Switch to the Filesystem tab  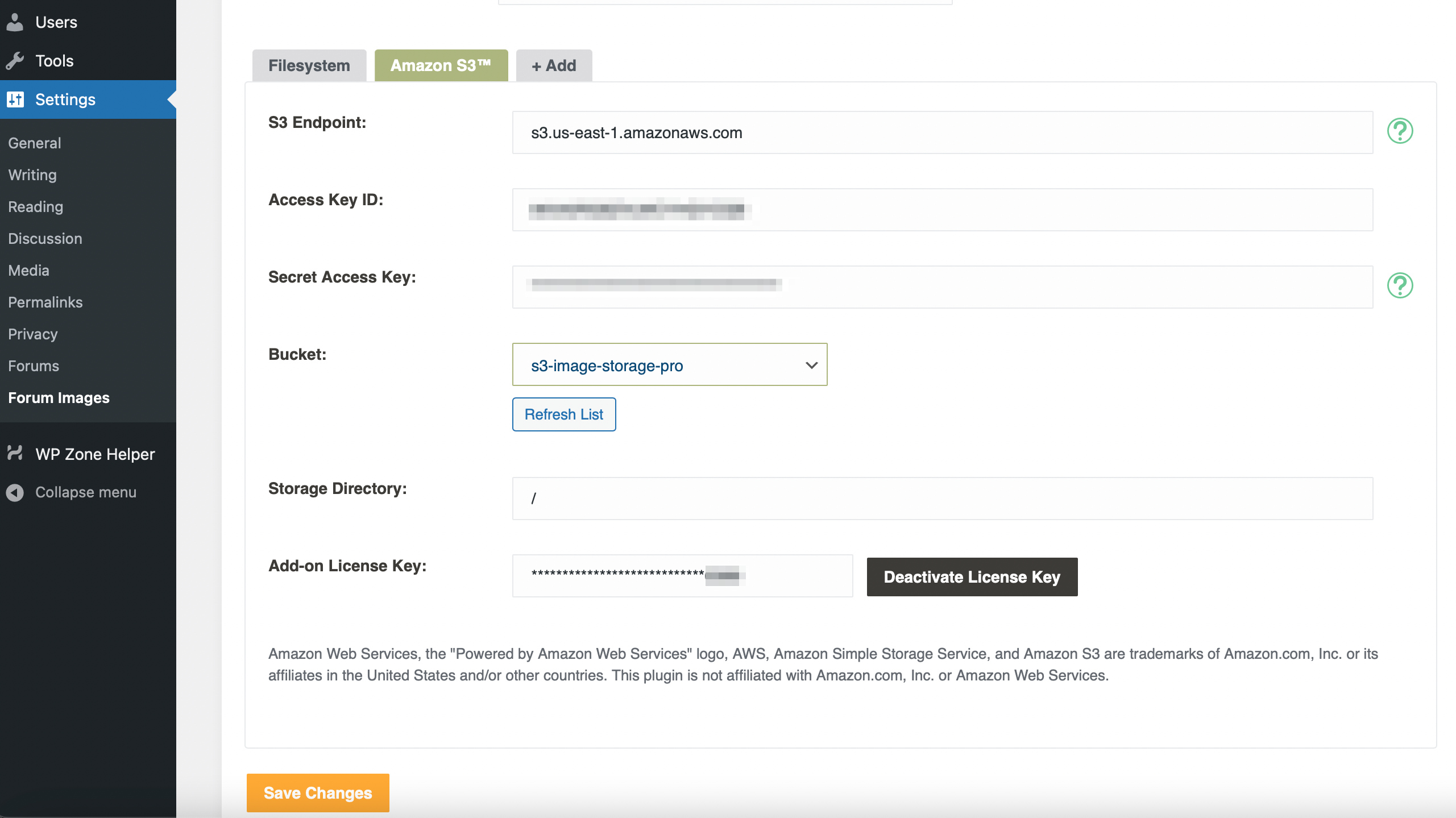tap(309, 65)
